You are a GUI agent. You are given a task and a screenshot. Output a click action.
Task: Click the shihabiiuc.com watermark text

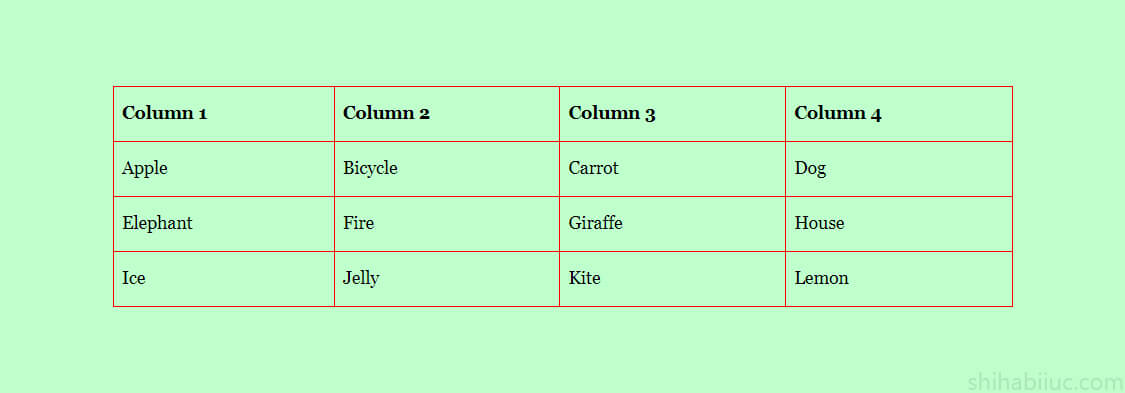[1045, 381]
